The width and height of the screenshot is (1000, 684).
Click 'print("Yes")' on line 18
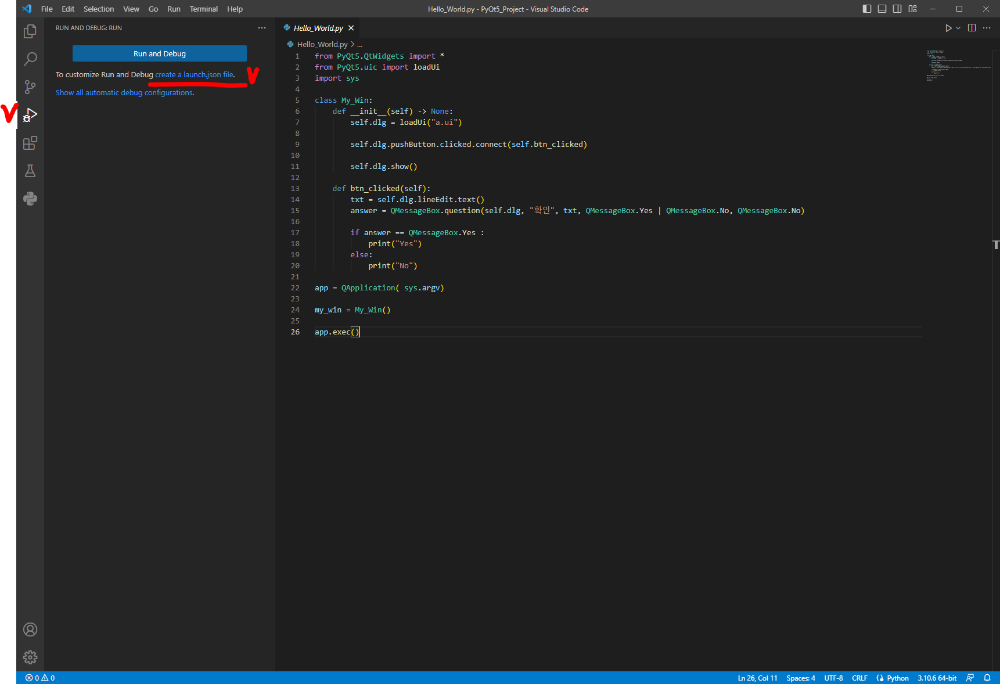[395, 244]
